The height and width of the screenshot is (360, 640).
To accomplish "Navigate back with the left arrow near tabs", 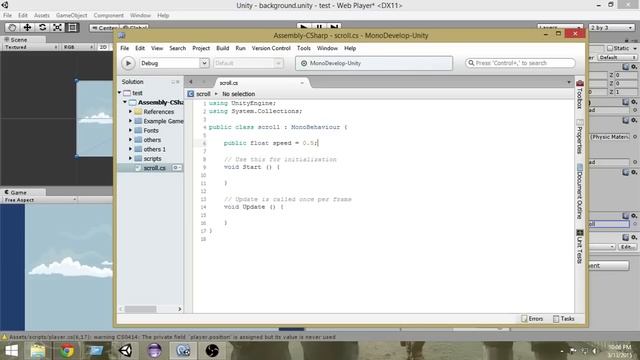I will (191, 82).
